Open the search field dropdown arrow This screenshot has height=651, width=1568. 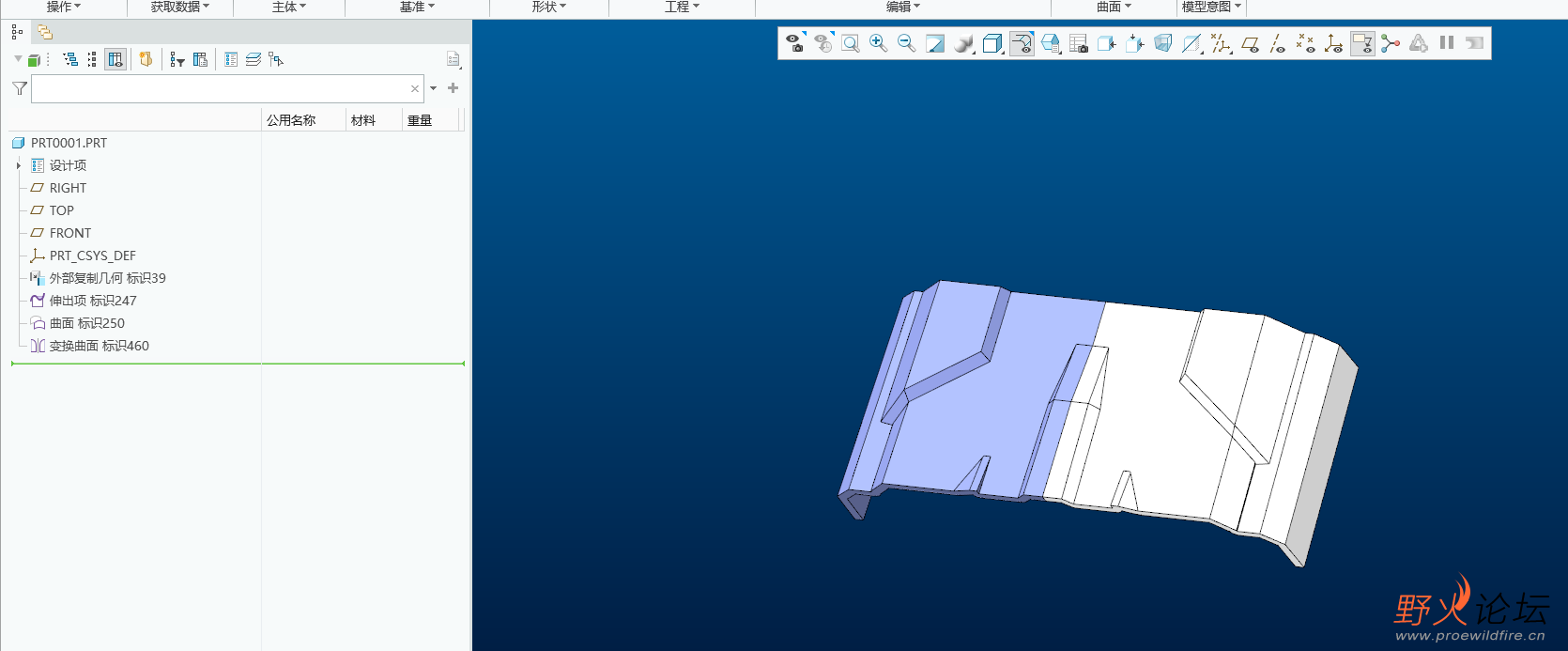click(434, 88)
